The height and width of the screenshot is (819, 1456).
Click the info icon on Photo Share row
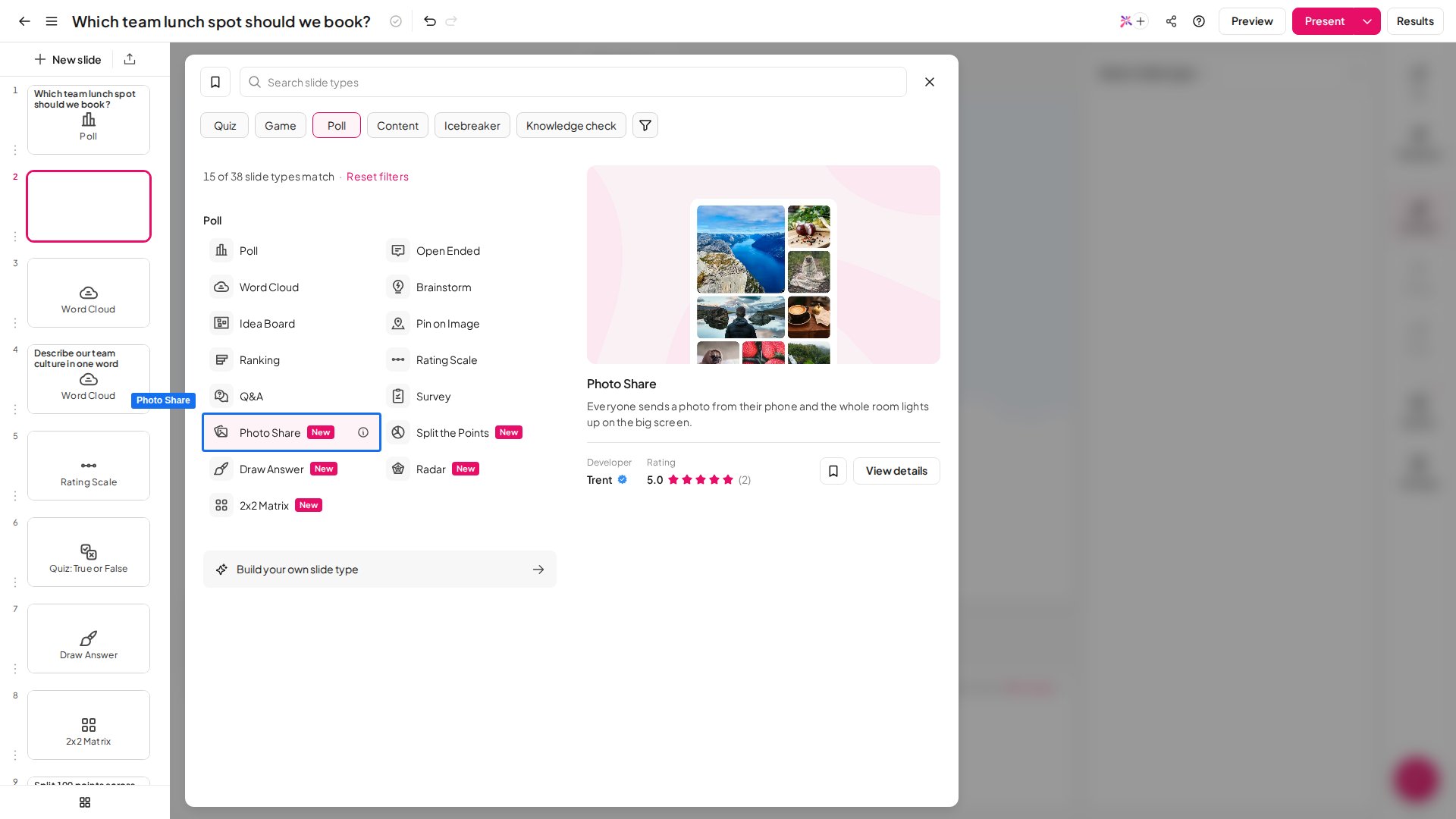[363, 432]
